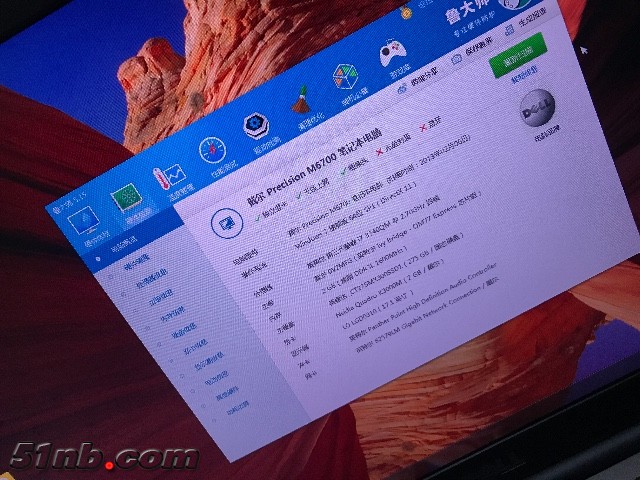Click the 'DDR3L 1600MHz' memory value

coord(364,270)
